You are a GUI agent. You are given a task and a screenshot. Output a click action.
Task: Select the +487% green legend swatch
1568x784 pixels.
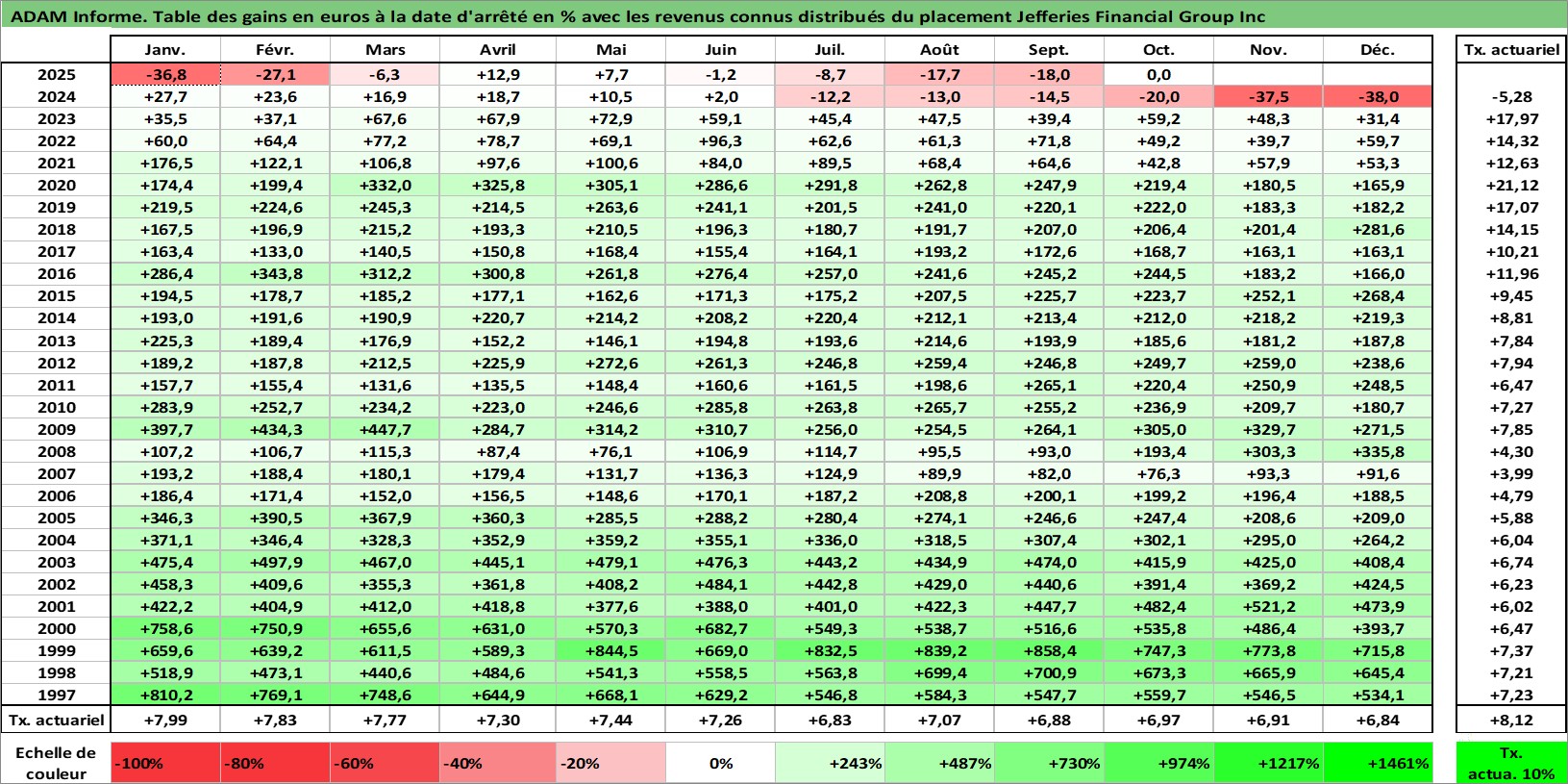click(x=939, y=763)
